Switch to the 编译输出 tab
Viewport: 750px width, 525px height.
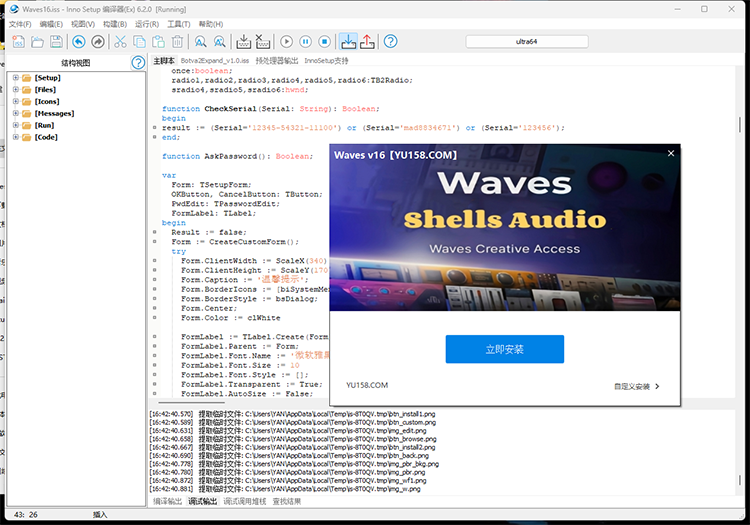click(167, 501)
